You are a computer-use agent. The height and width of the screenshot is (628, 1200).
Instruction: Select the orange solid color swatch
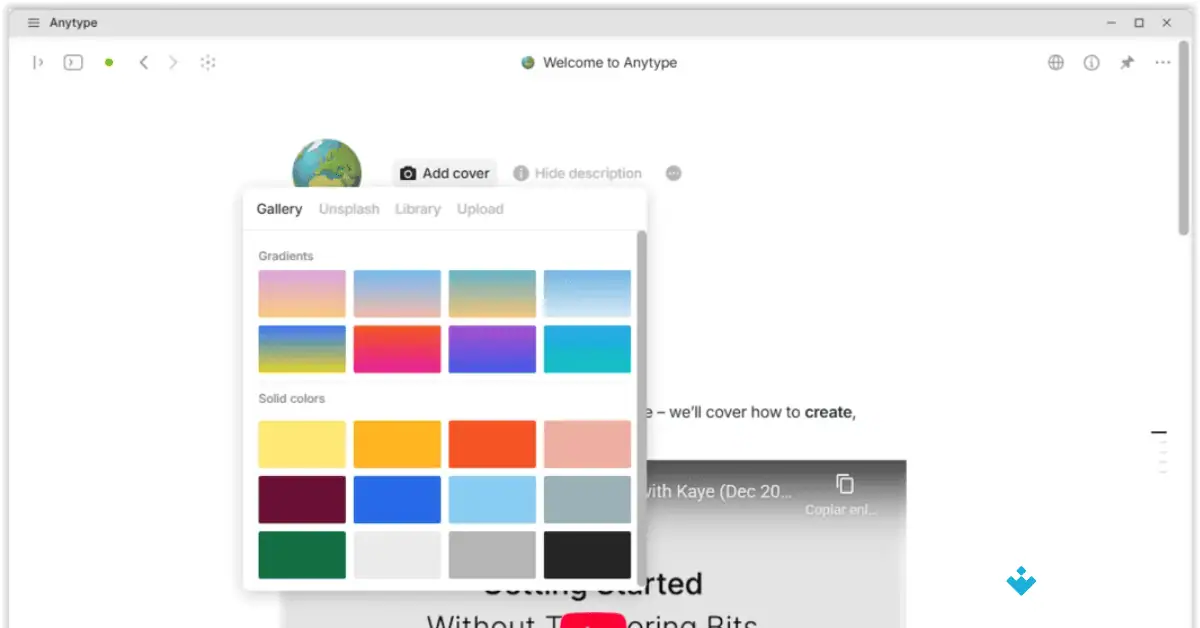(397, 444)
